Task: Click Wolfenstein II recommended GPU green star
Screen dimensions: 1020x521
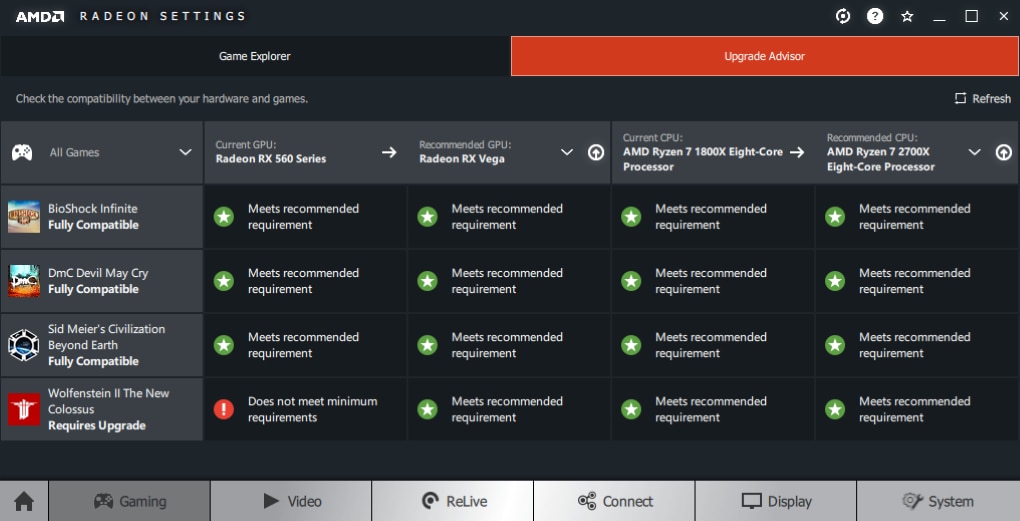Action: tap(427, 409)
